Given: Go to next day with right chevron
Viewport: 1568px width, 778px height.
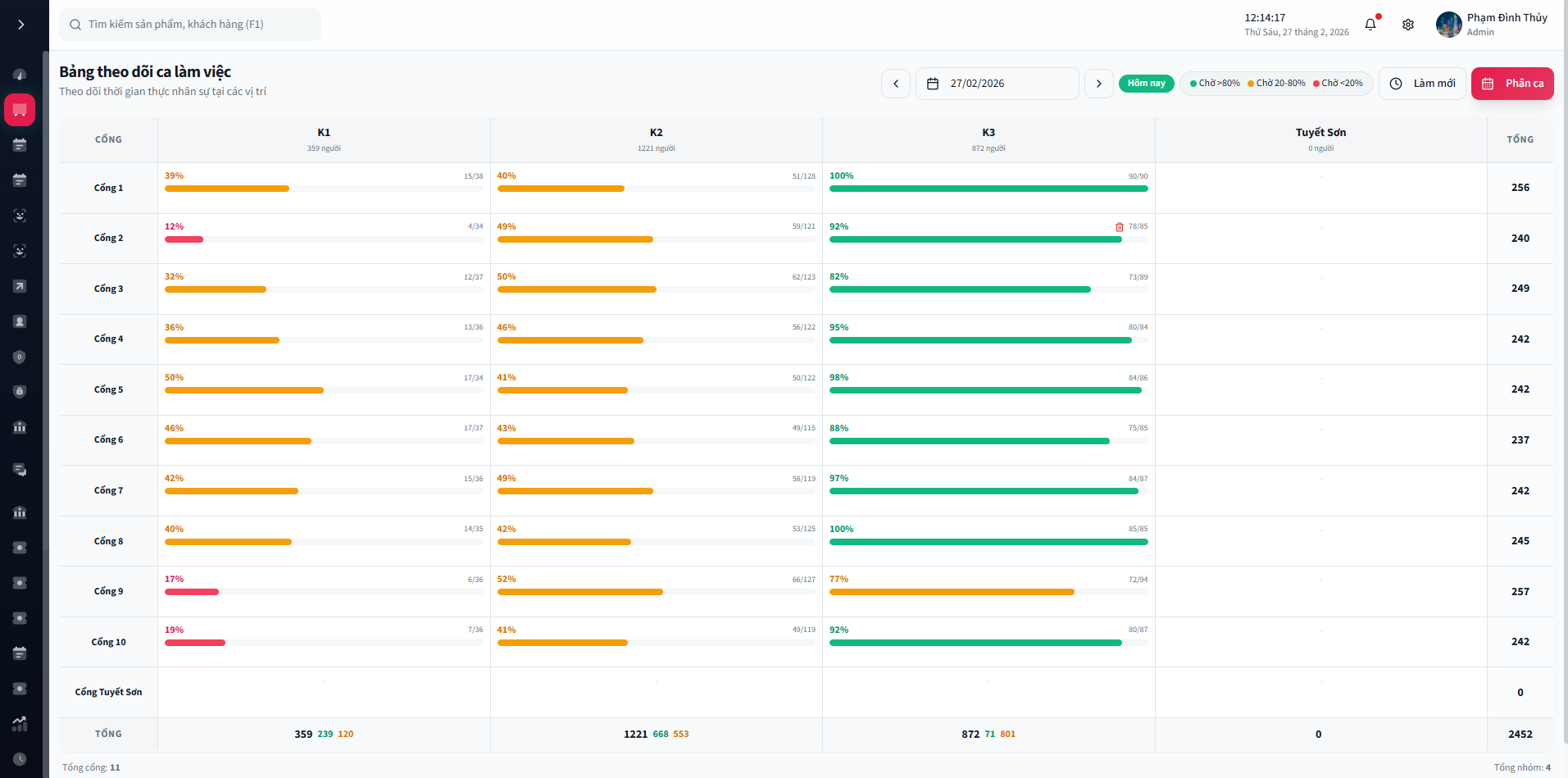Looking at the screenshot, I should 1098,83.
